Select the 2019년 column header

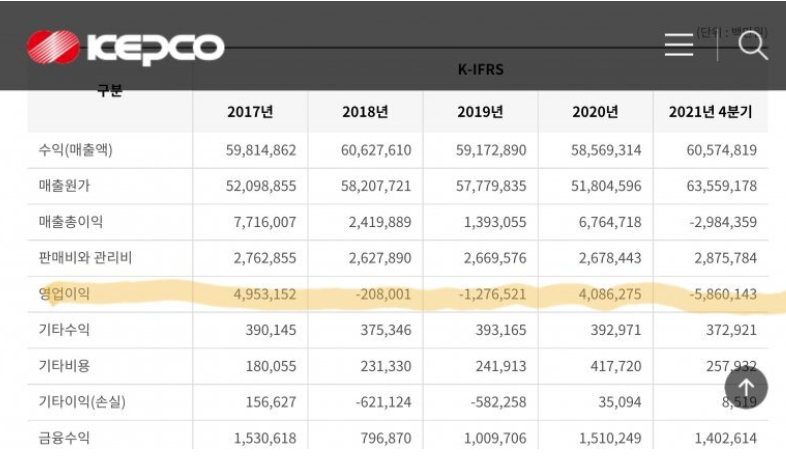[480, 112]
